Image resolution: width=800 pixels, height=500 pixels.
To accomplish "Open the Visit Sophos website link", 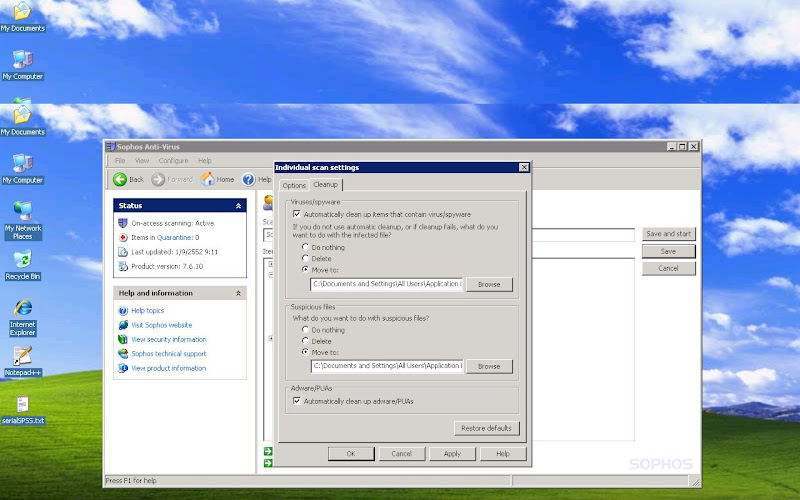I will click(162, 324).
